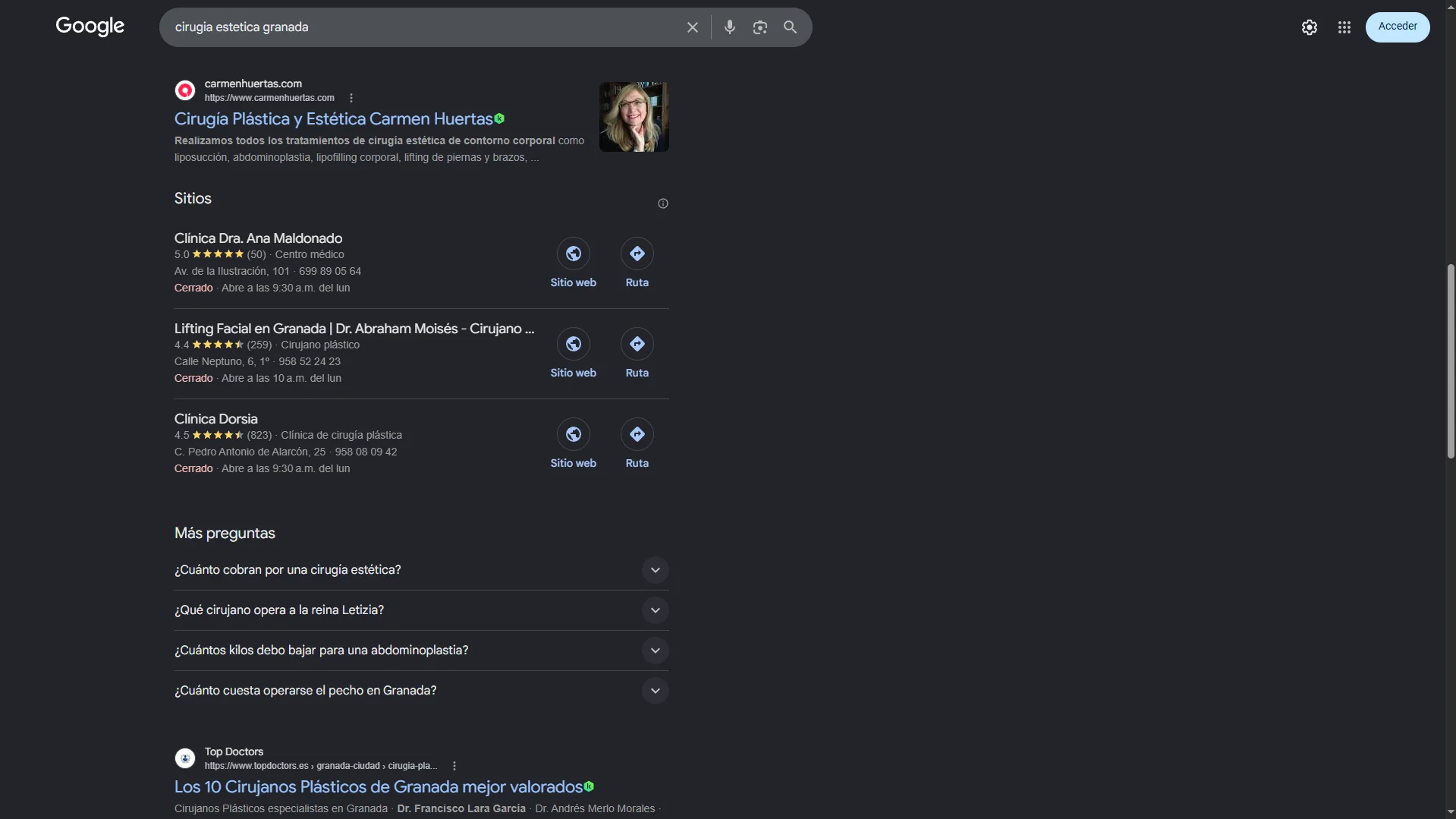The width and height of the screenshot is (1456, 819).
Task: Click the Top Doctors site favicon
Action: click(x=185, y=758)
